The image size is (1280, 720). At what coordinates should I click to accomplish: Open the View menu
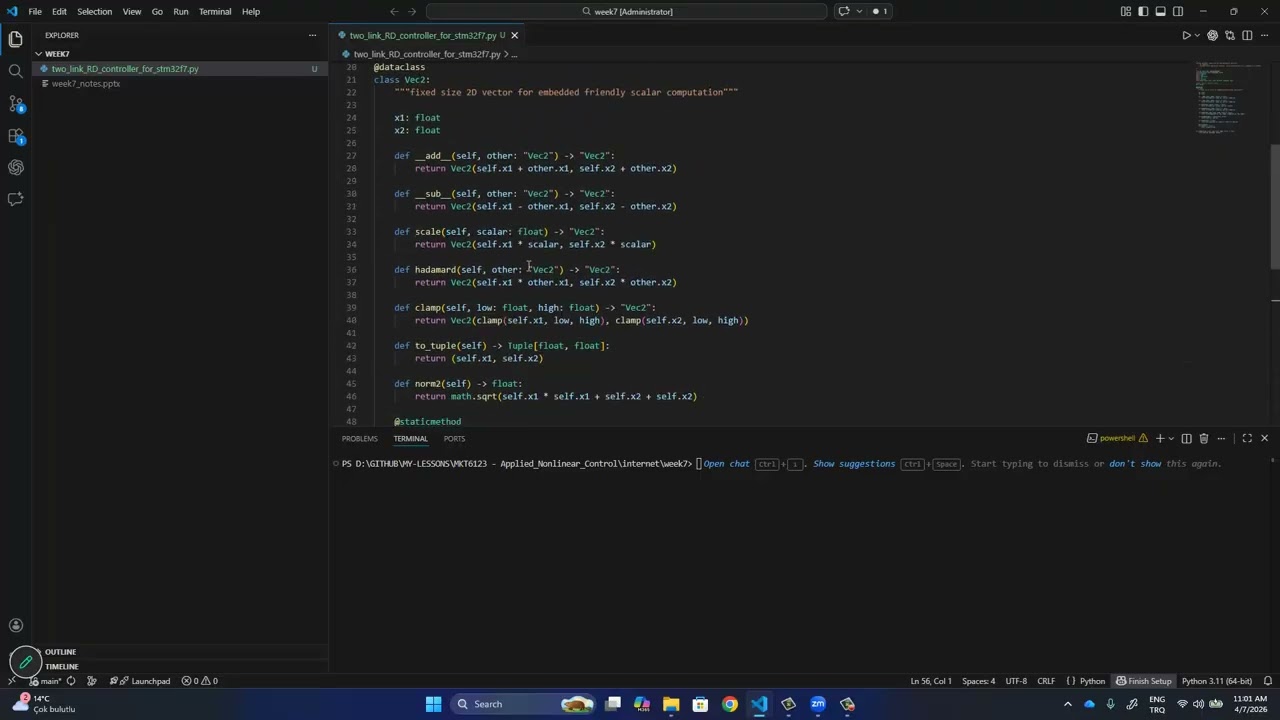pyautogui.click(x=132, y=12)
